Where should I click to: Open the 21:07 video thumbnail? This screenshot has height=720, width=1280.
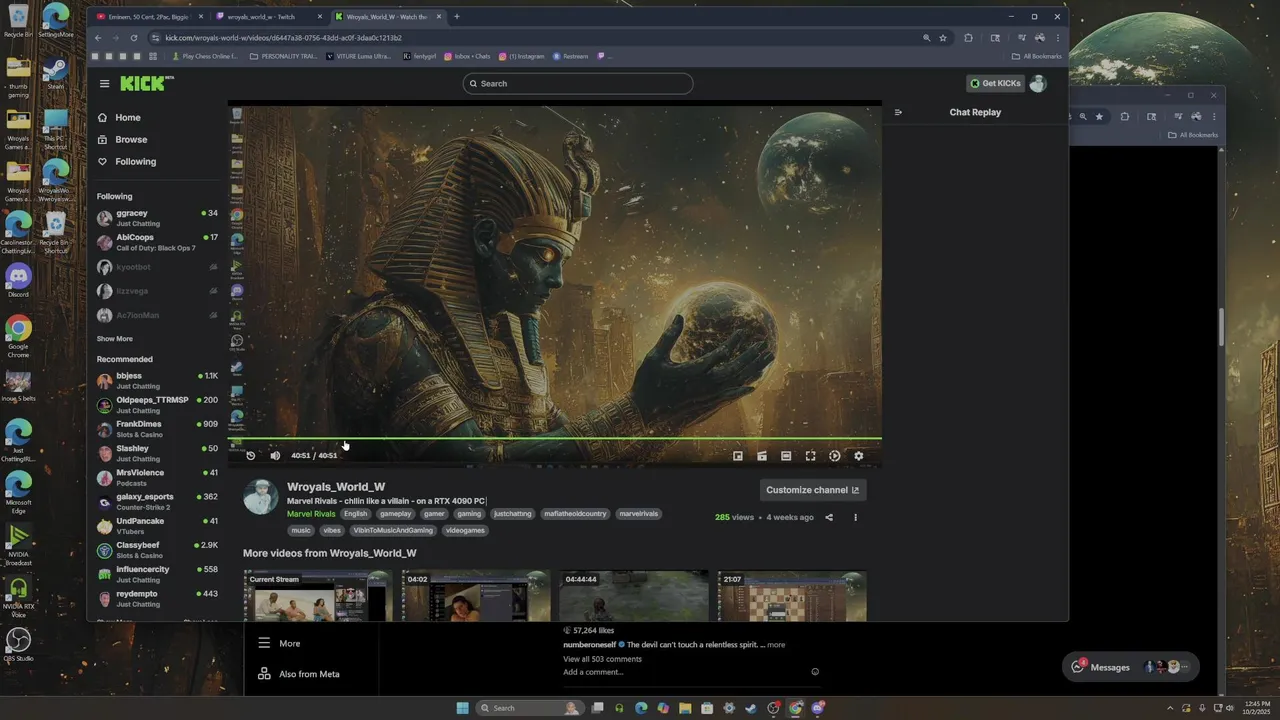point(792,596)
